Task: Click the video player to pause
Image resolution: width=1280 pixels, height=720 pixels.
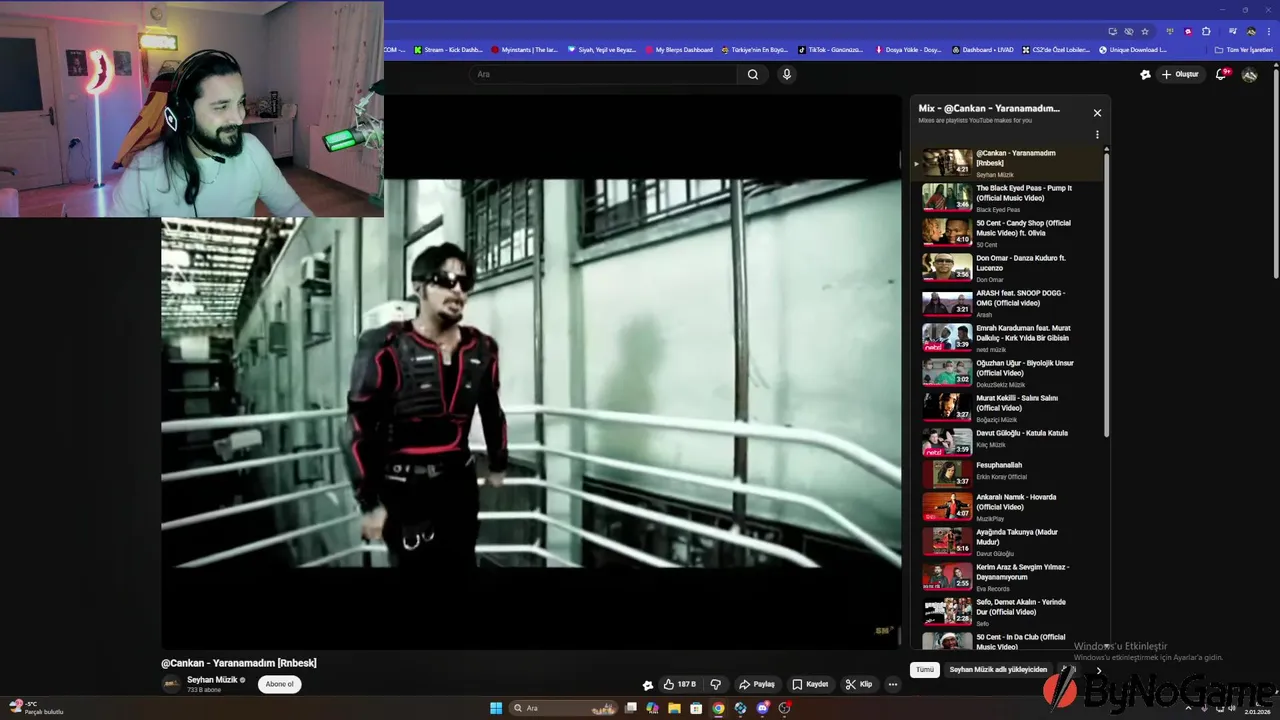Action: pos(531,372)
